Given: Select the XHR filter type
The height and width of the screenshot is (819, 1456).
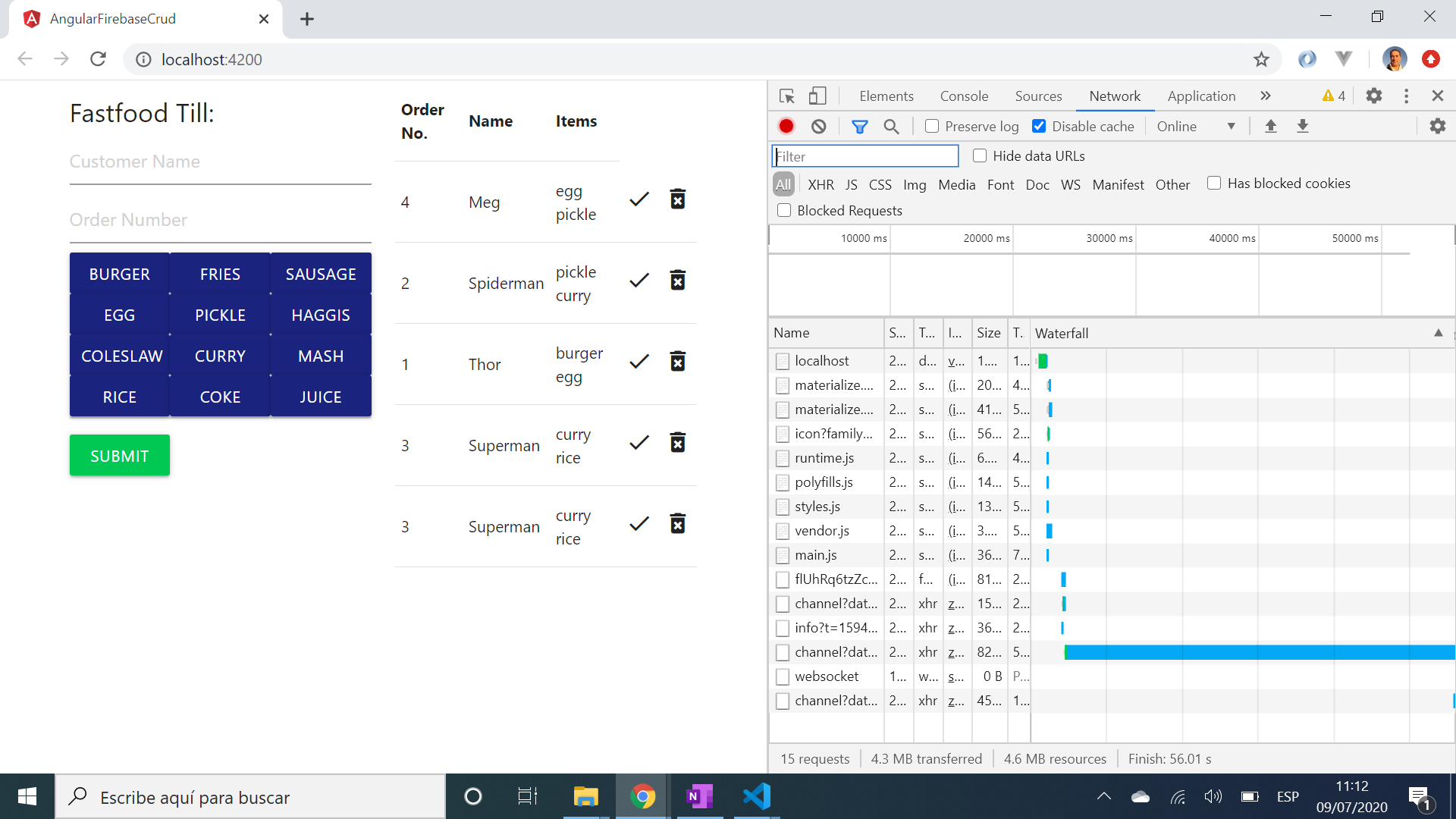Looking at the screenshot, I should tap(821, 184).
